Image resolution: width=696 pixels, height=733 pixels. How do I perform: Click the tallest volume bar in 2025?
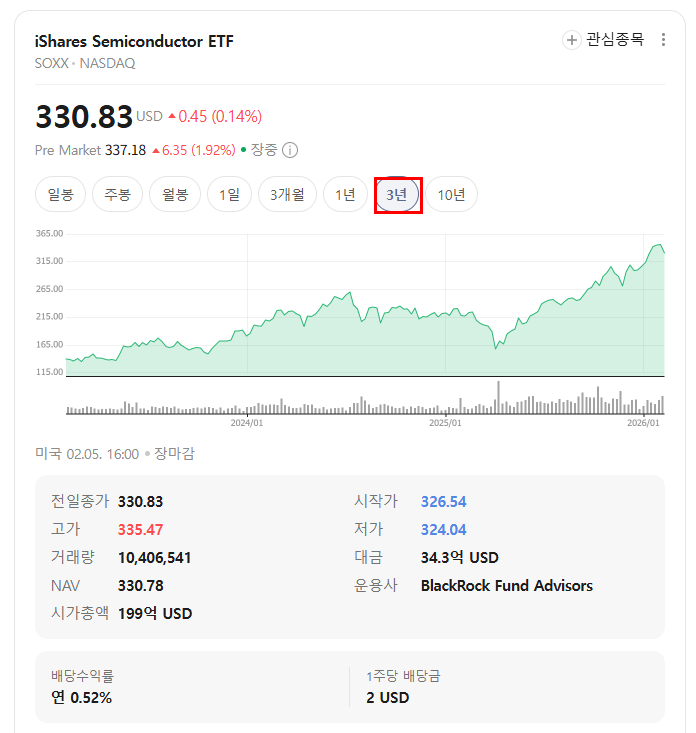pos(498,397)
